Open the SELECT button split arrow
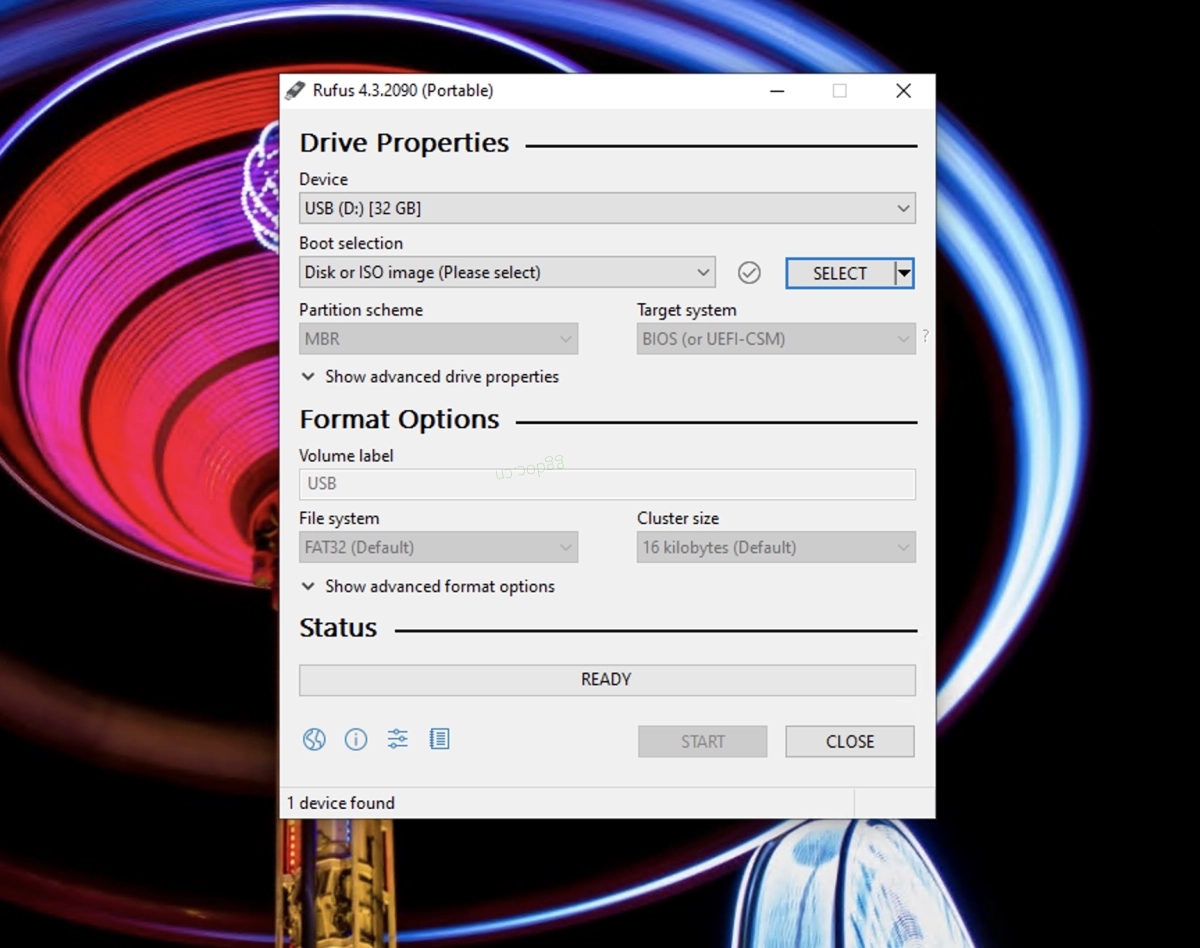 [904, 273]
